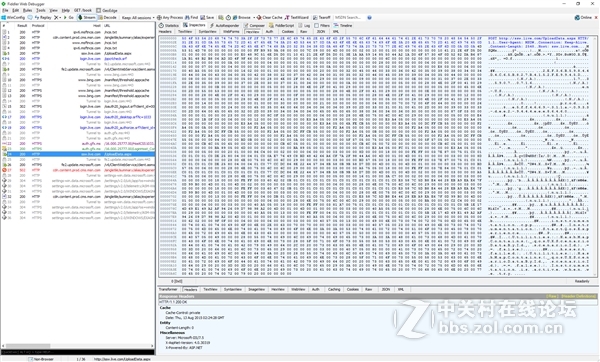Switch to the AutoResponder tab
600x362 pixels.
[x=224, y=25]
